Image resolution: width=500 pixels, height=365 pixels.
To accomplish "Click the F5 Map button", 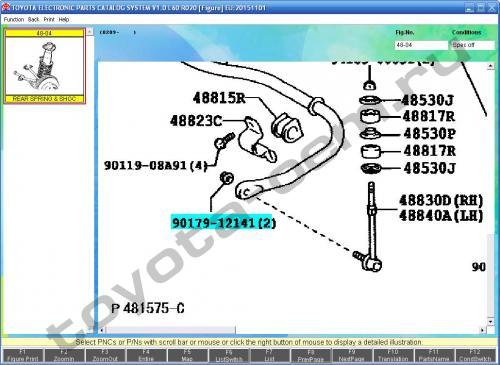I will [x=187, y=355].
